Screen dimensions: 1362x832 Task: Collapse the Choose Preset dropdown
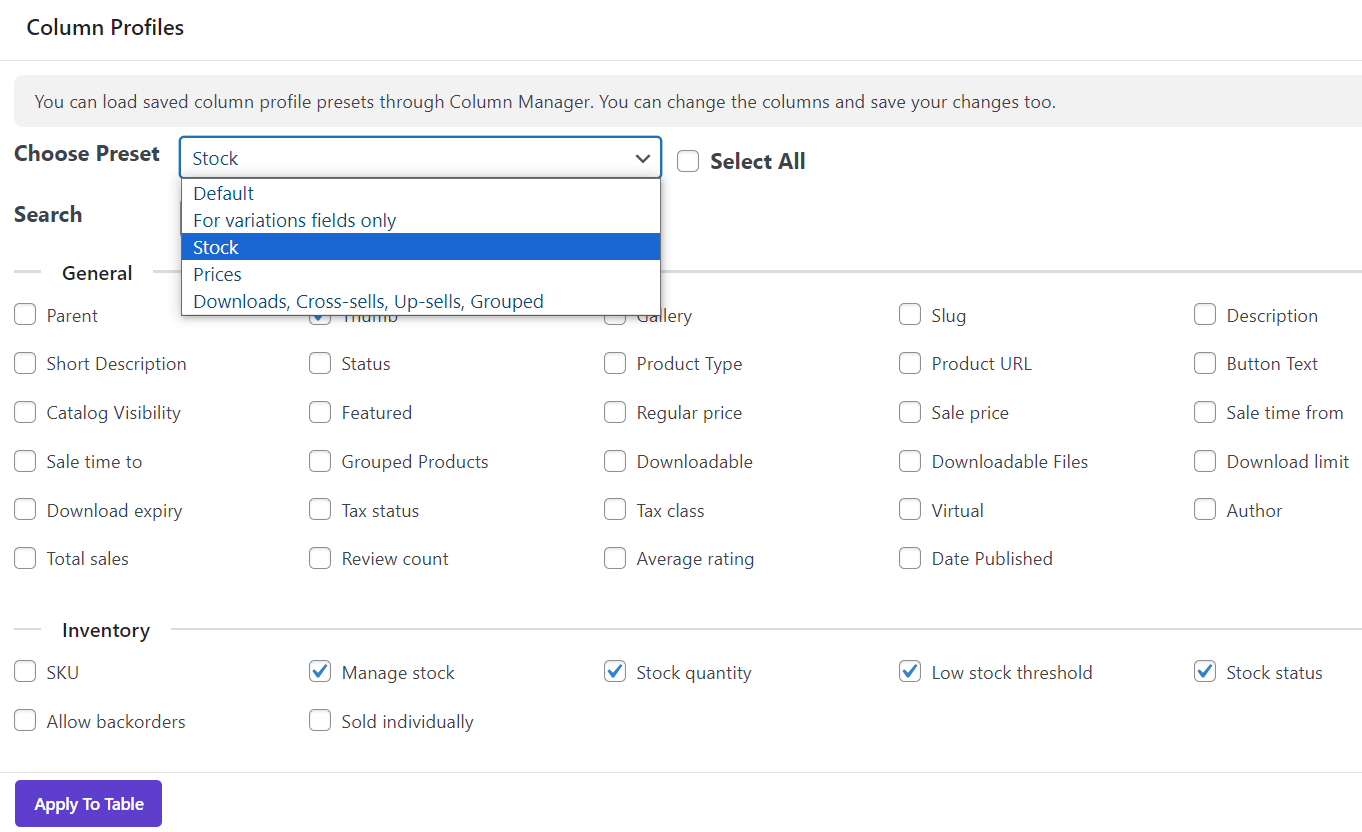coord(642,158)
